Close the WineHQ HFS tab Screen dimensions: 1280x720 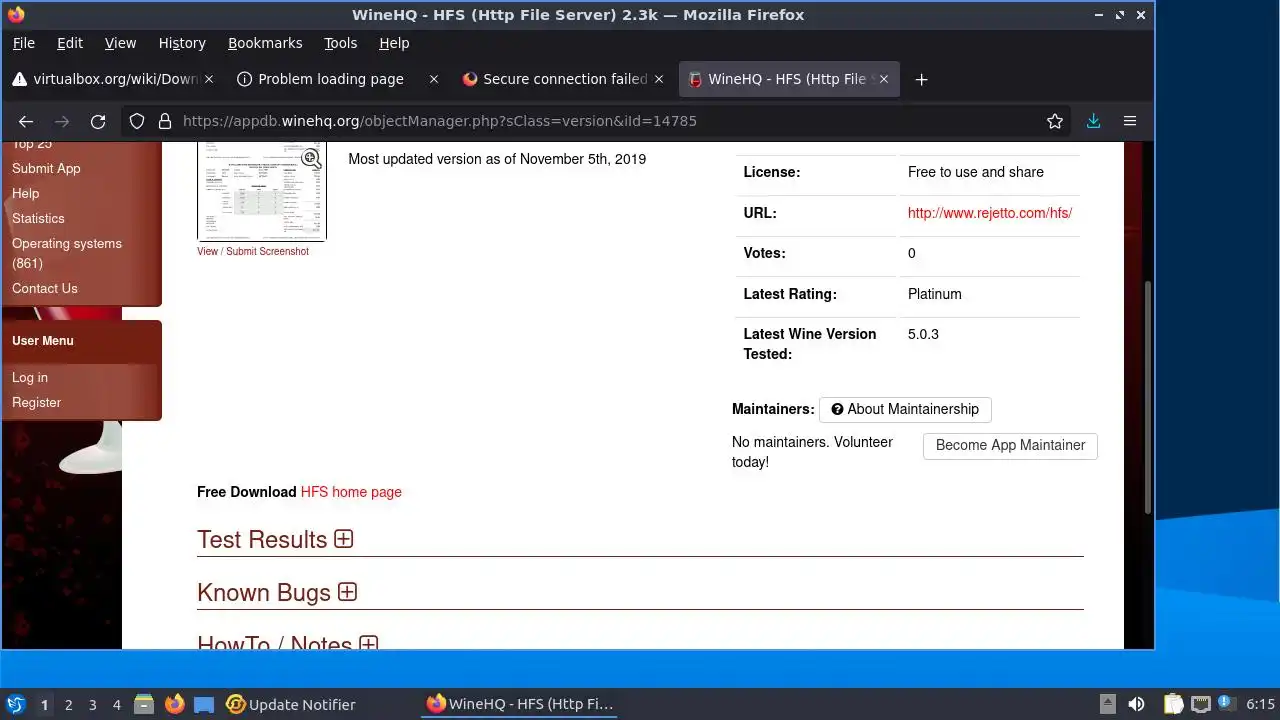884,79
